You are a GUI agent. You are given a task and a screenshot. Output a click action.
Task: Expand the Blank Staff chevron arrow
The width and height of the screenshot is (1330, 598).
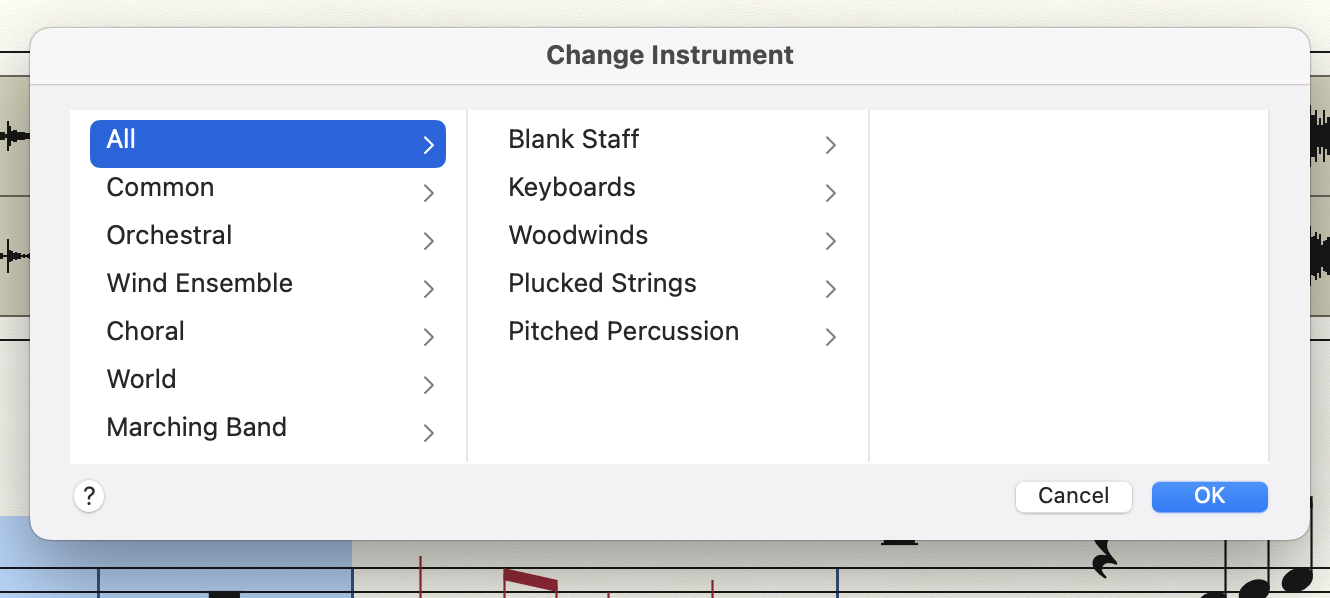pos(830,145)
